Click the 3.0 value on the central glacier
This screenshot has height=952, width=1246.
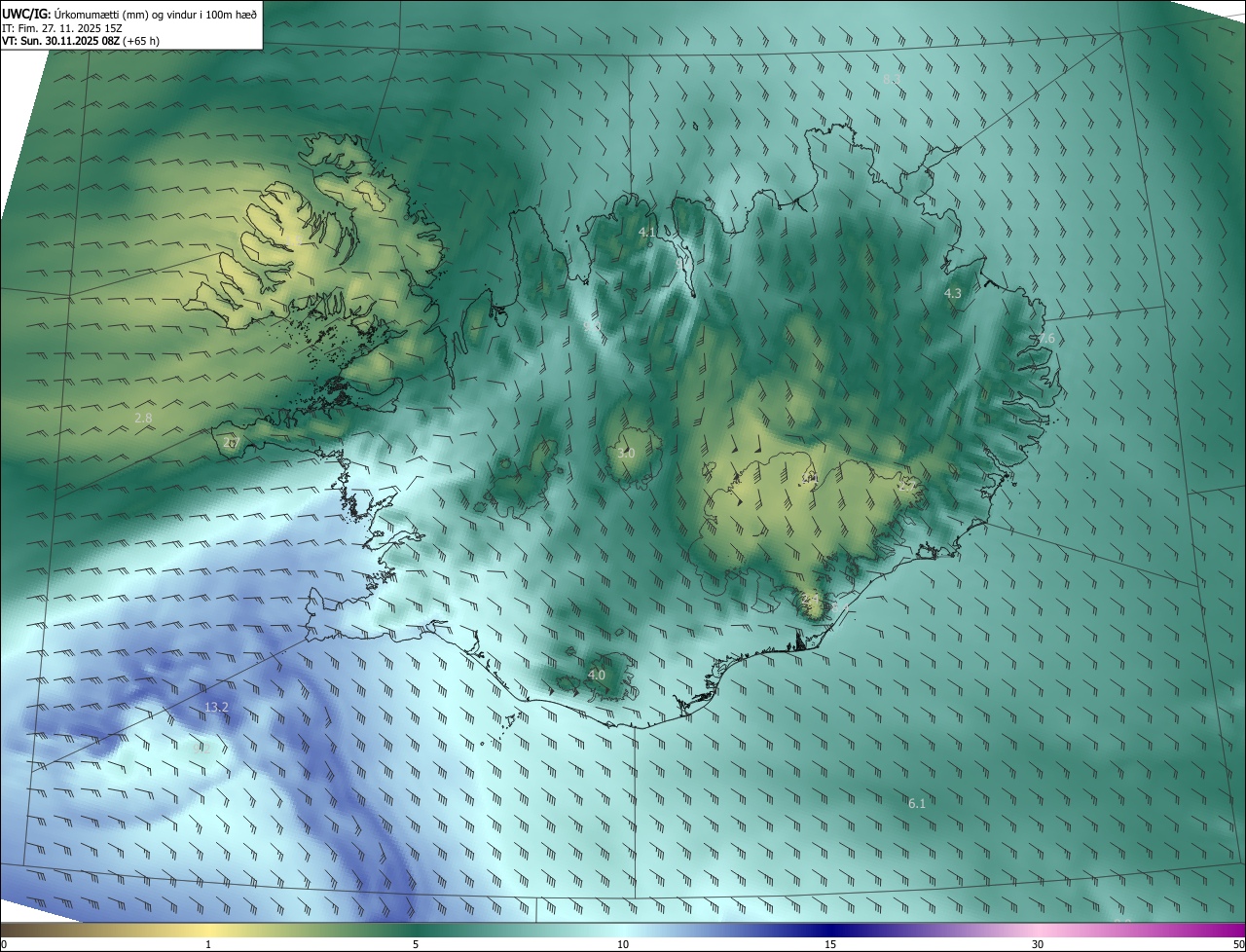click(626, 453)
